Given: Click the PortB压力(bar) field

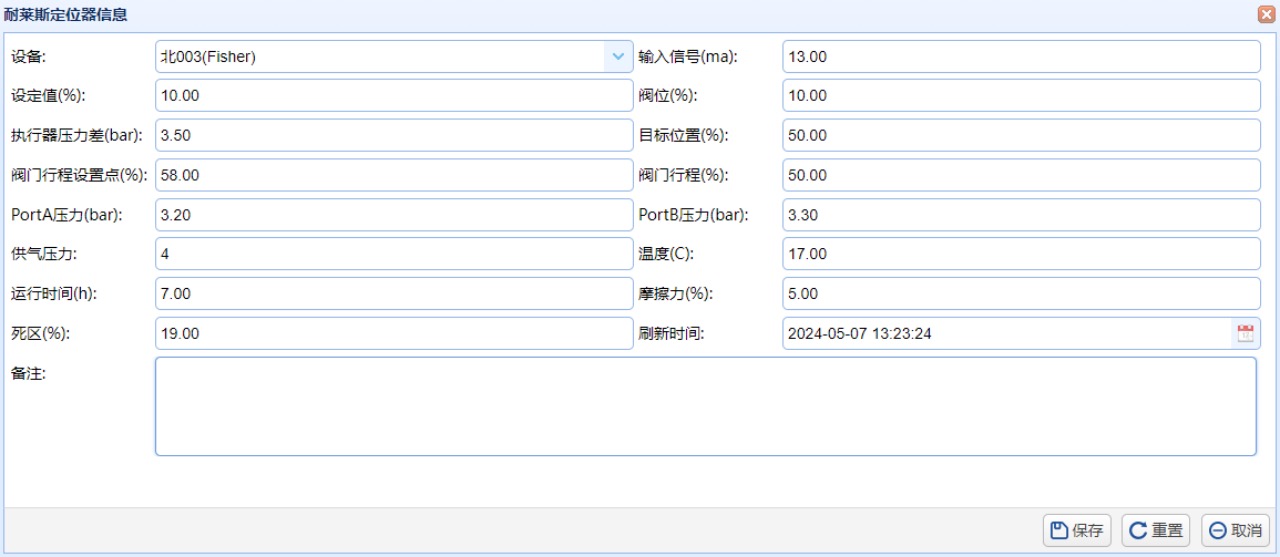Looking at the screenshot, I should (1020, 215).
